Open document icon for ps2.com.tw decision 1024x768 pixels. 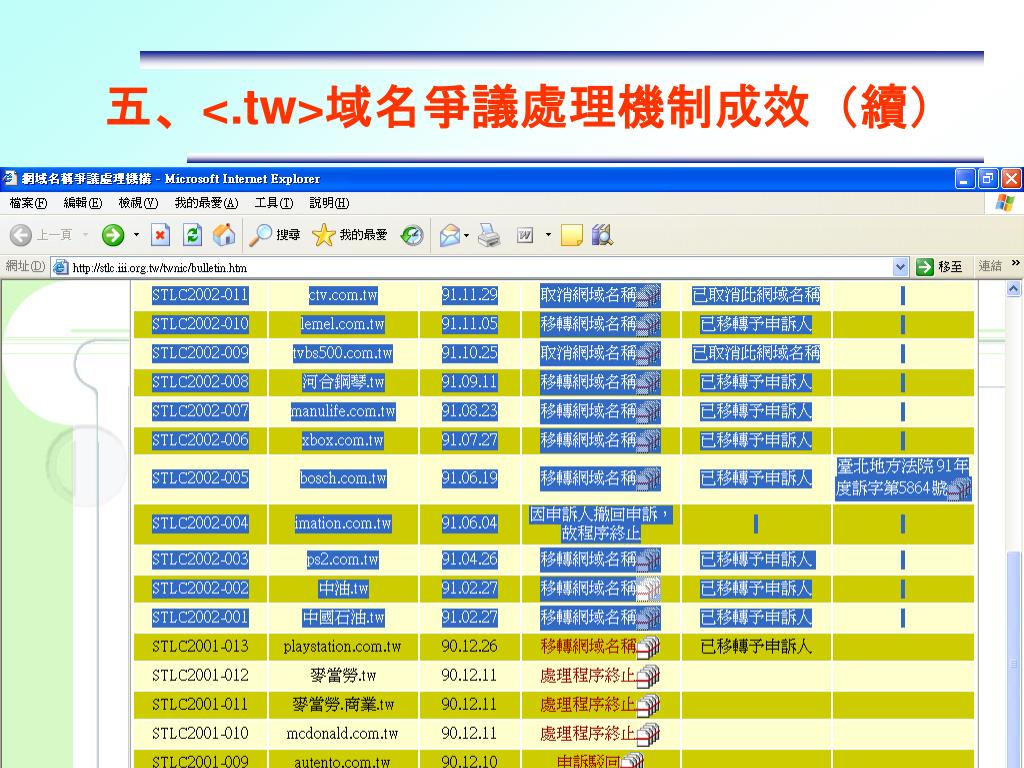point(649,560)
